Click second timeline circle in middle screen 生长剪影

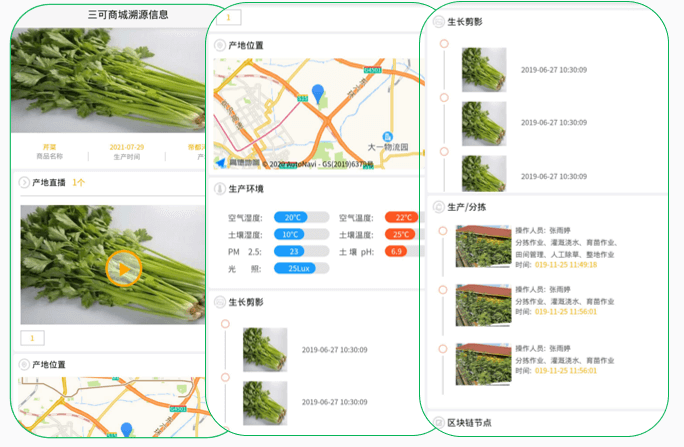tap(225, 377)
